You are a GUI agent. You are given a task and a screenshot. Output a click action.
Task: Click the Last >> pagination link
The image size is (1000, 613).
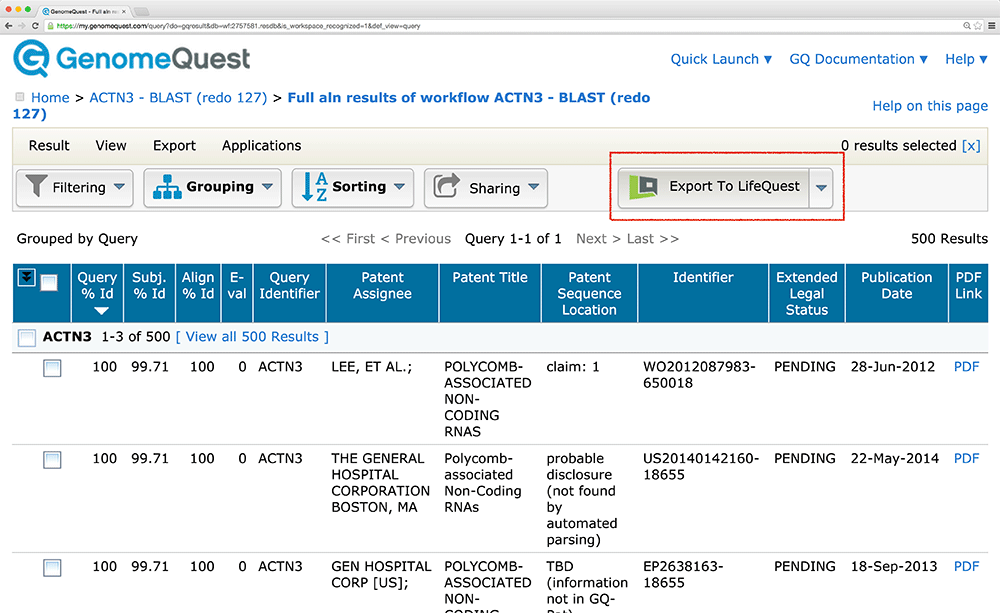652,239
